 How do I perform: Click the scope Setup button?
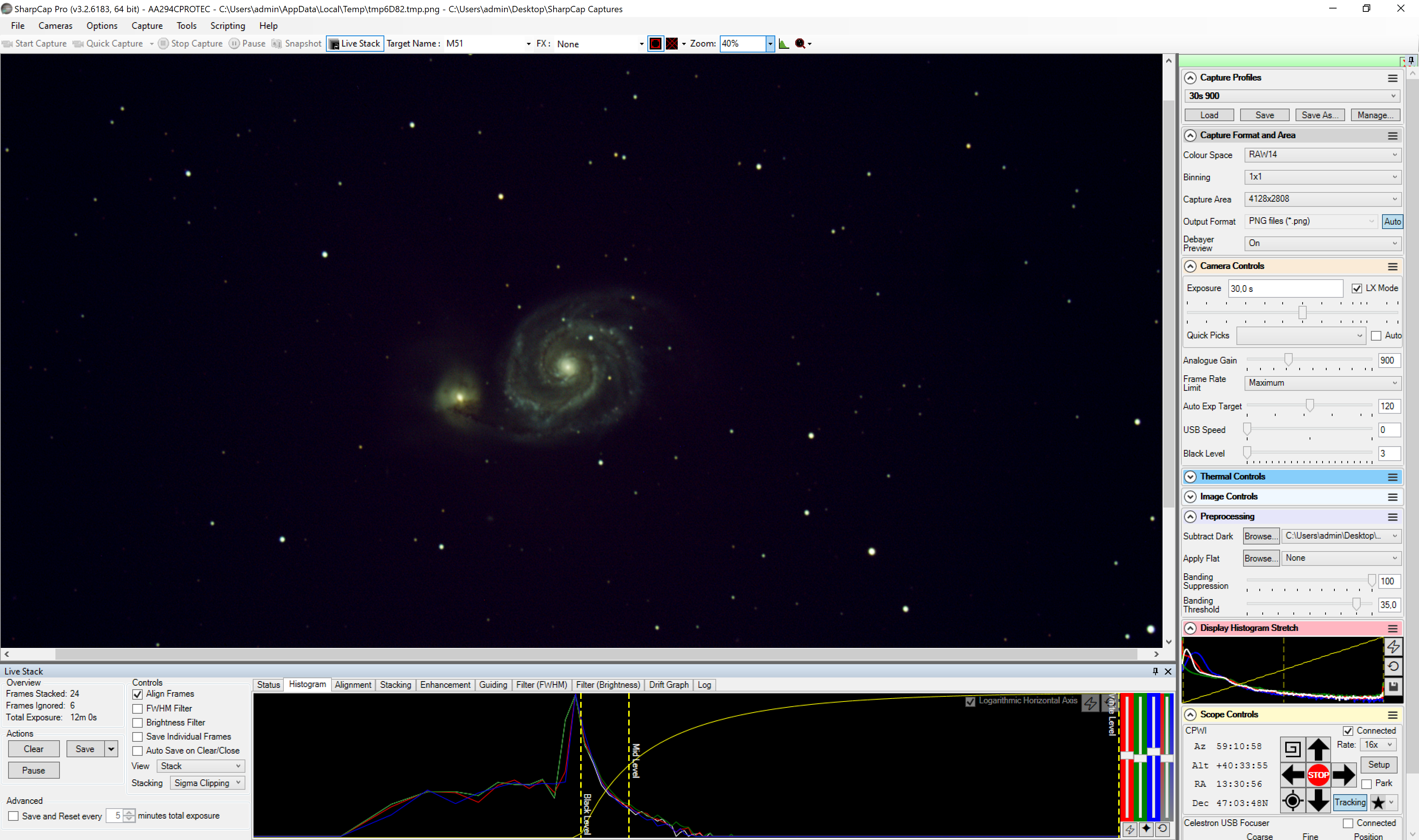coord(1379,765)
